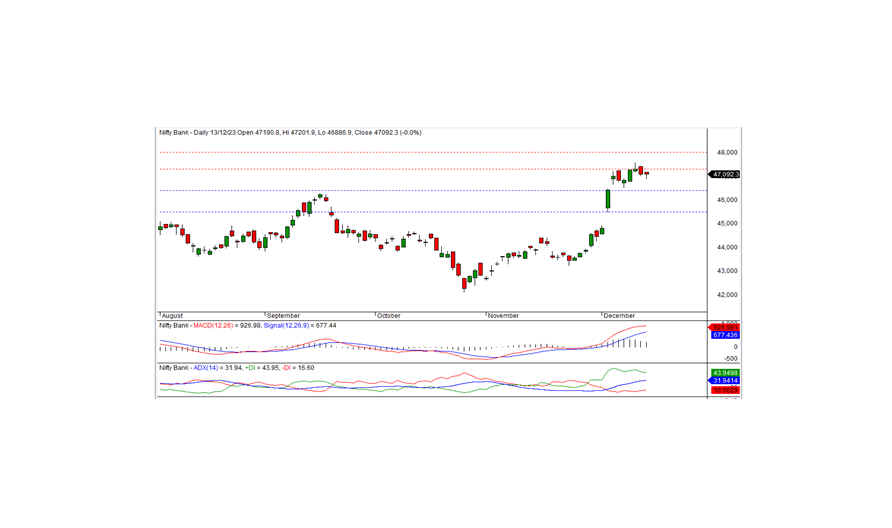Click the large green gap-up December candle
Image resolution: width=892 pixels, height=528 pixels.
[608, 200]
